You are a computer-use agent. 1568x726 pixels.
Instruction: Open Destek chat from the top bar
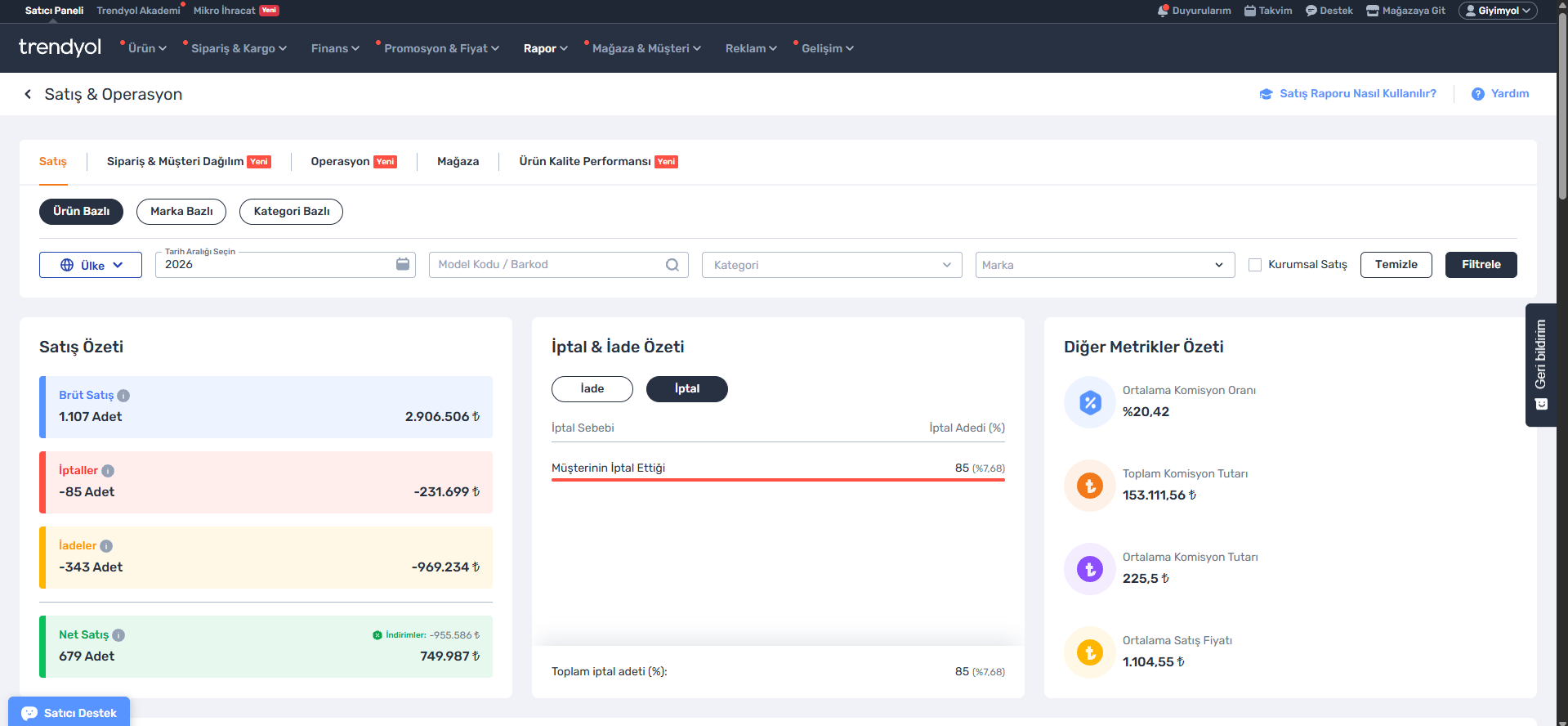tap(1329, 11)
